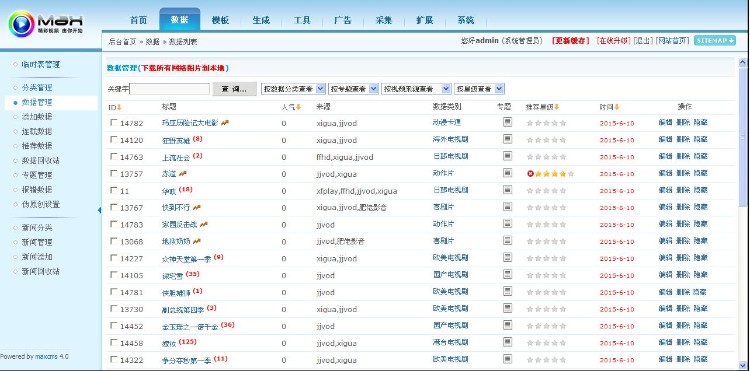
Task: Open the 首页 top tab
Action: pyautogui.click(x=139, y=20)
